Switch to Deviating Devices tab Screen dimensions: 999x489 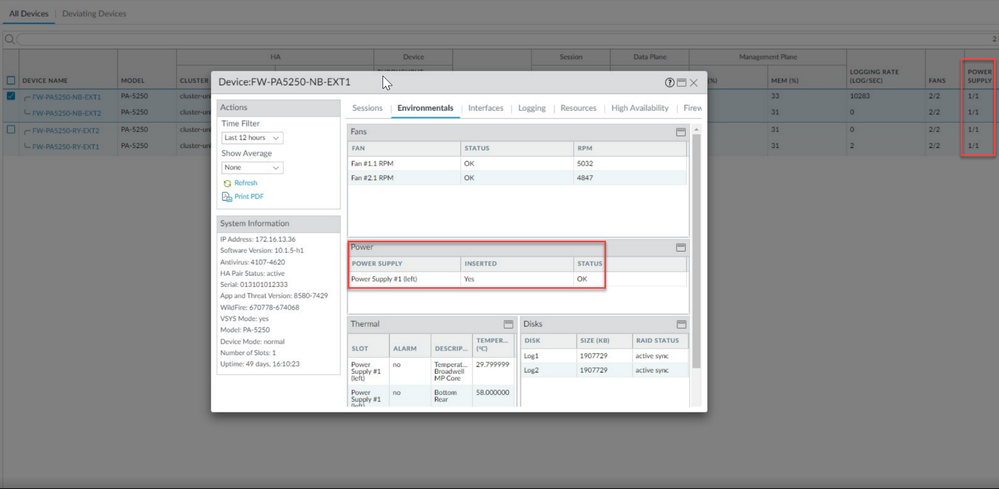(x=94, y=13)
